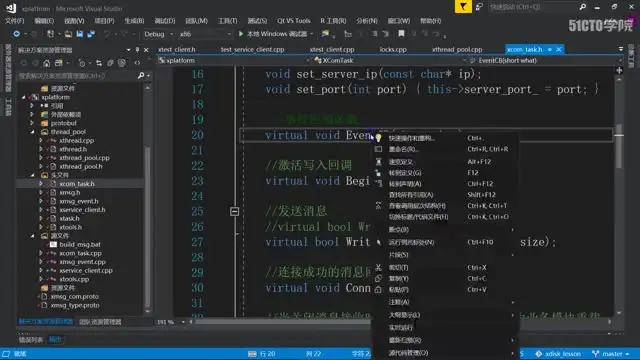Click the quick launch search icon
The height and width of the screenshot is (360, 640).
582,7
